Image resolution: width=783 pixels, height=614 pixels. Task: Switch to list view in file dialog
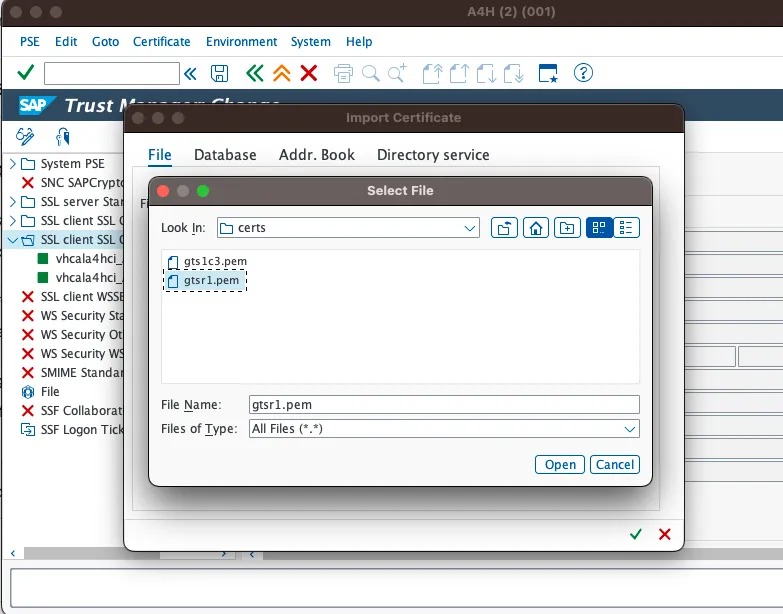click(599, 228)
